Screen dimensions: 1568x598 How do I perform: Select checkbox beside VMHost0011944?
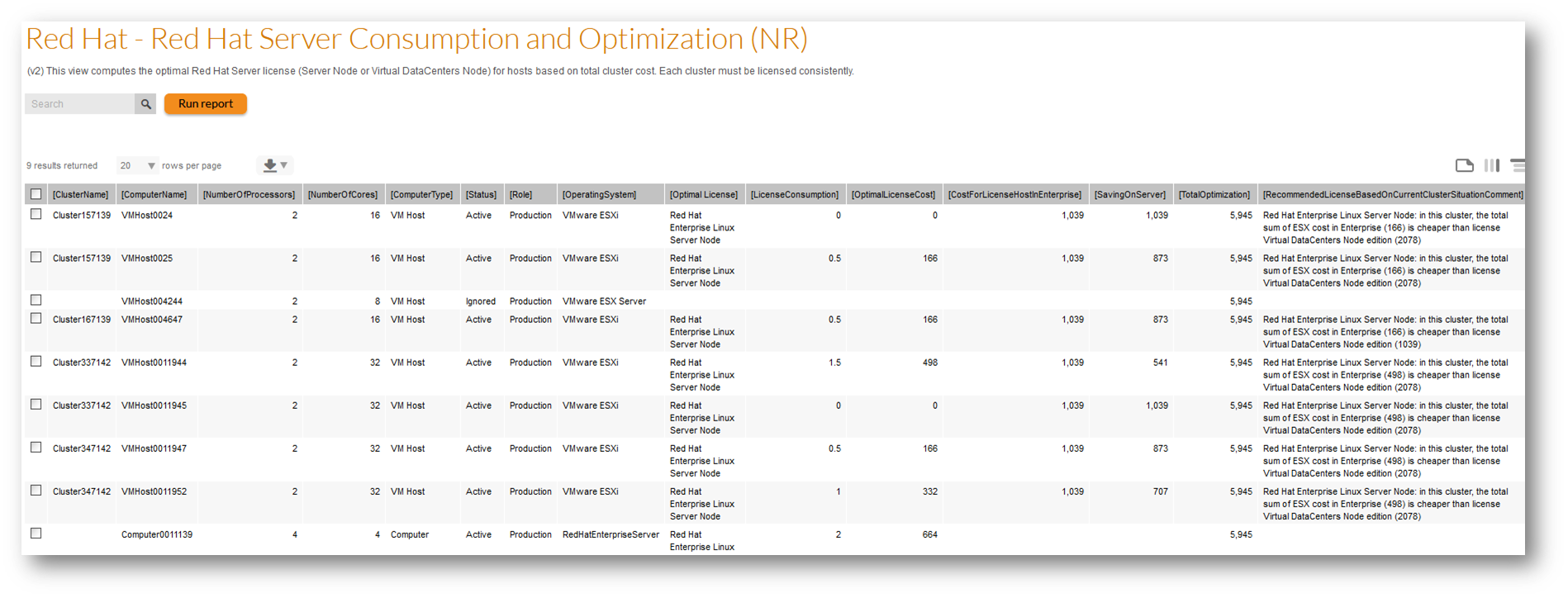[x=36, y=361]
